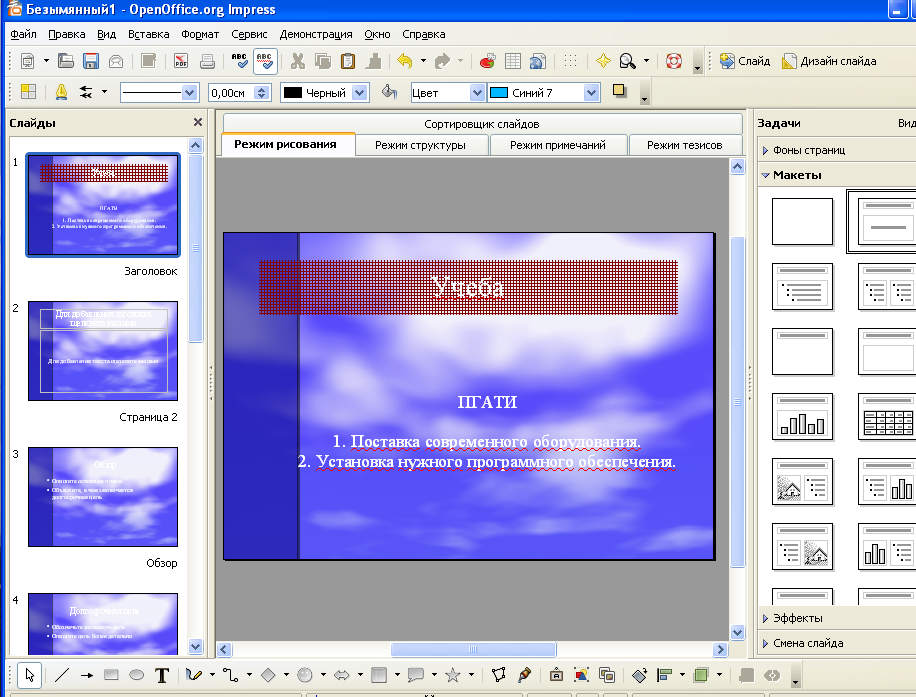The height and width of the screenshot is (697, 916).
Task: Switch to Режим примечаний tab
Action: click(558, 145)
